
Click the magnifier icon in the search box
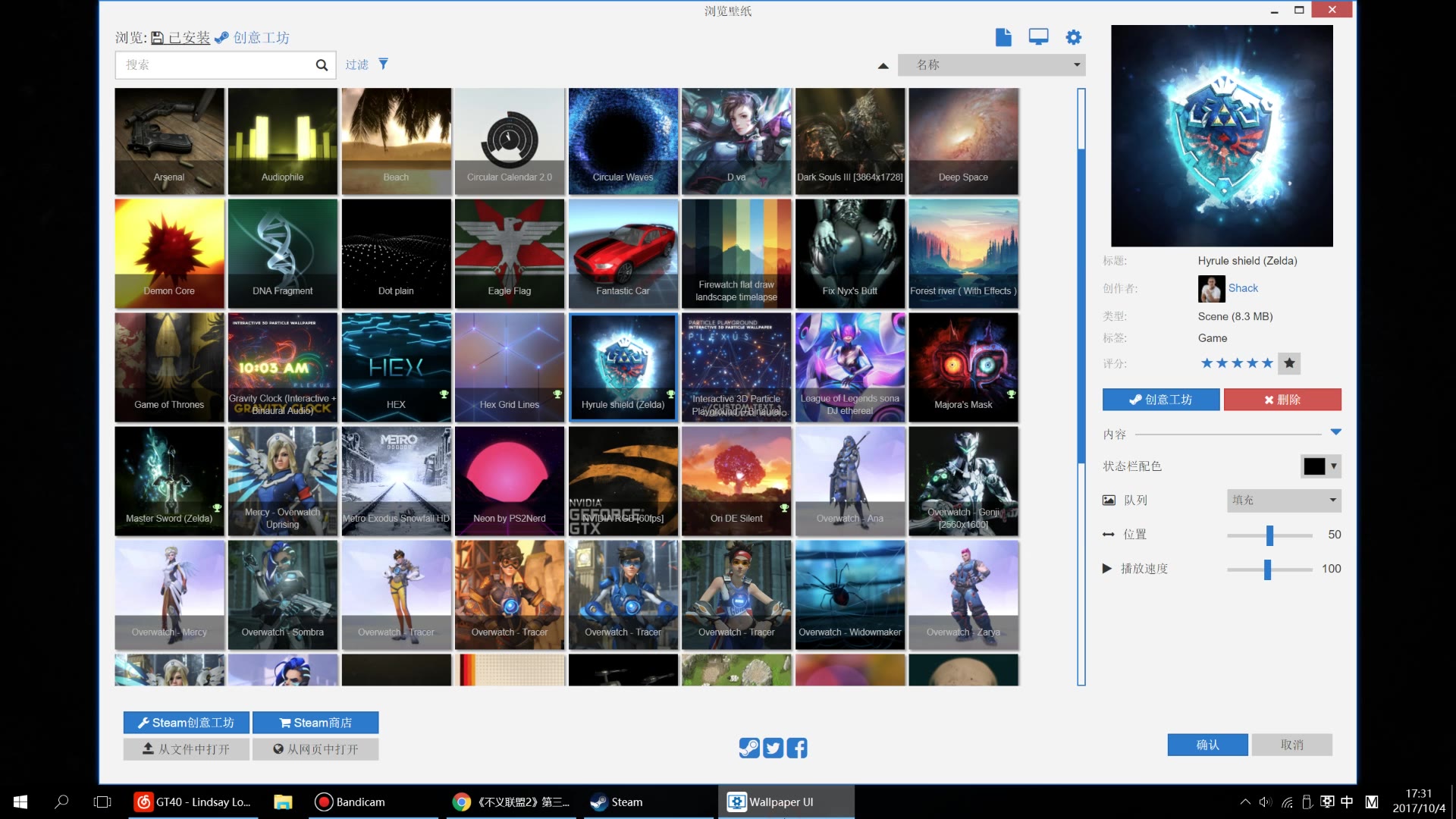click(322, 65)
